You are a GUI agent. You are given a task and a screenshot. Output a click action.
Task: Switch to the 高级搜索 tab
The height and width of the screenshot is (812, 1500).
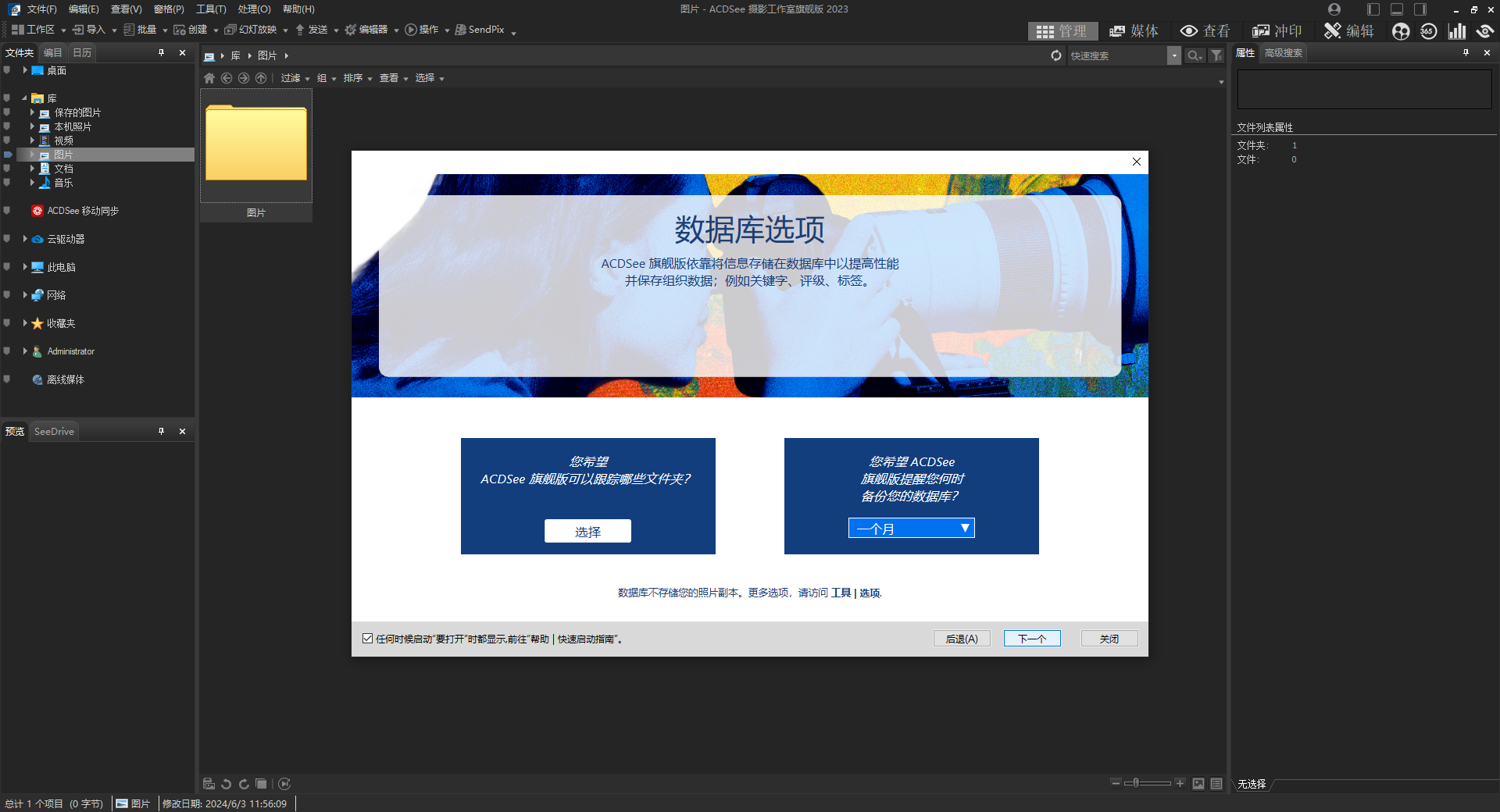click(1284, 53)
